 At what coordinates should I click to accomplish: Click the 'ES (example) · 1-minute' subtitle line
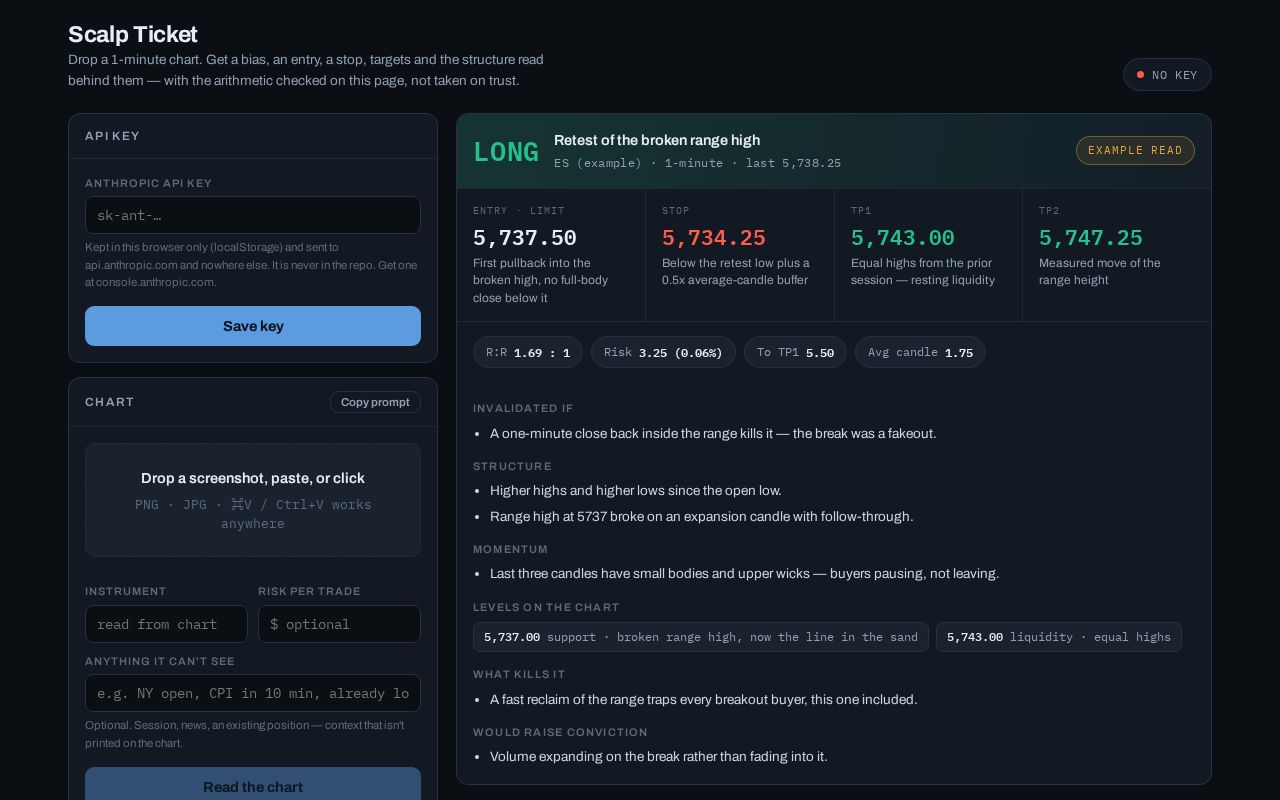coord(697,163)
